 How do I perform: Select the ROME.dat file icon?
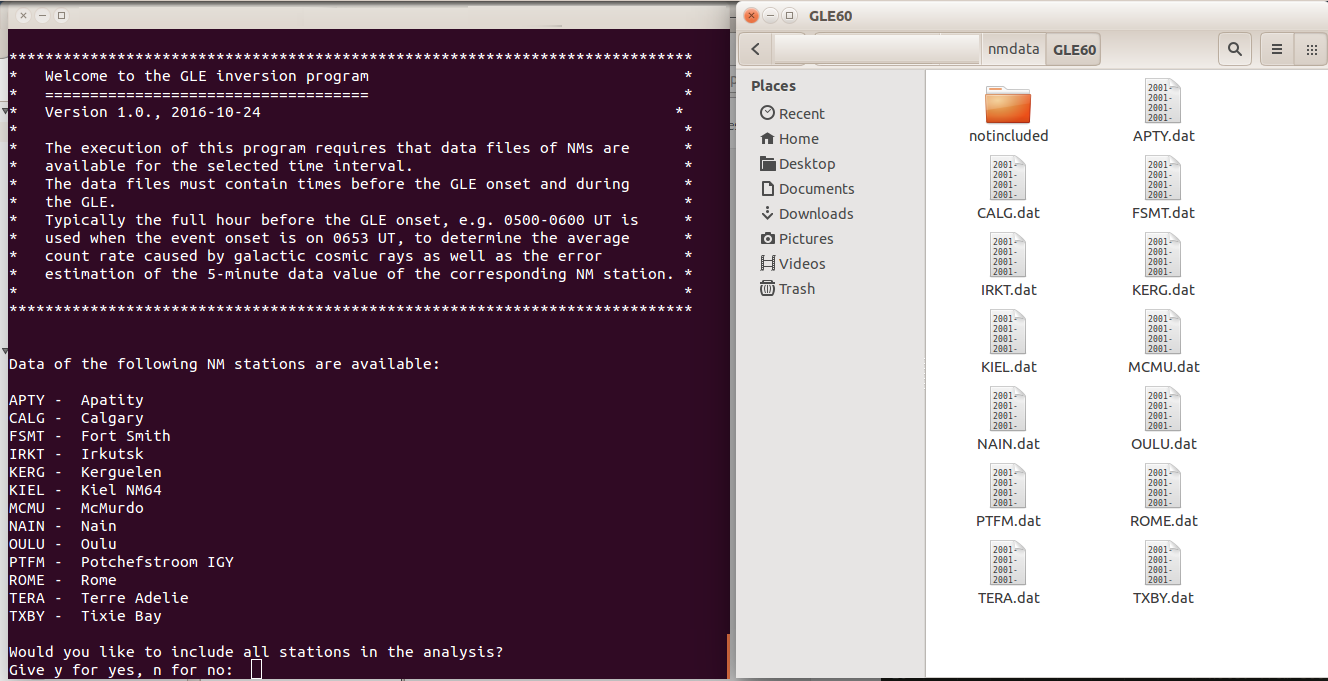point(1163,486)
